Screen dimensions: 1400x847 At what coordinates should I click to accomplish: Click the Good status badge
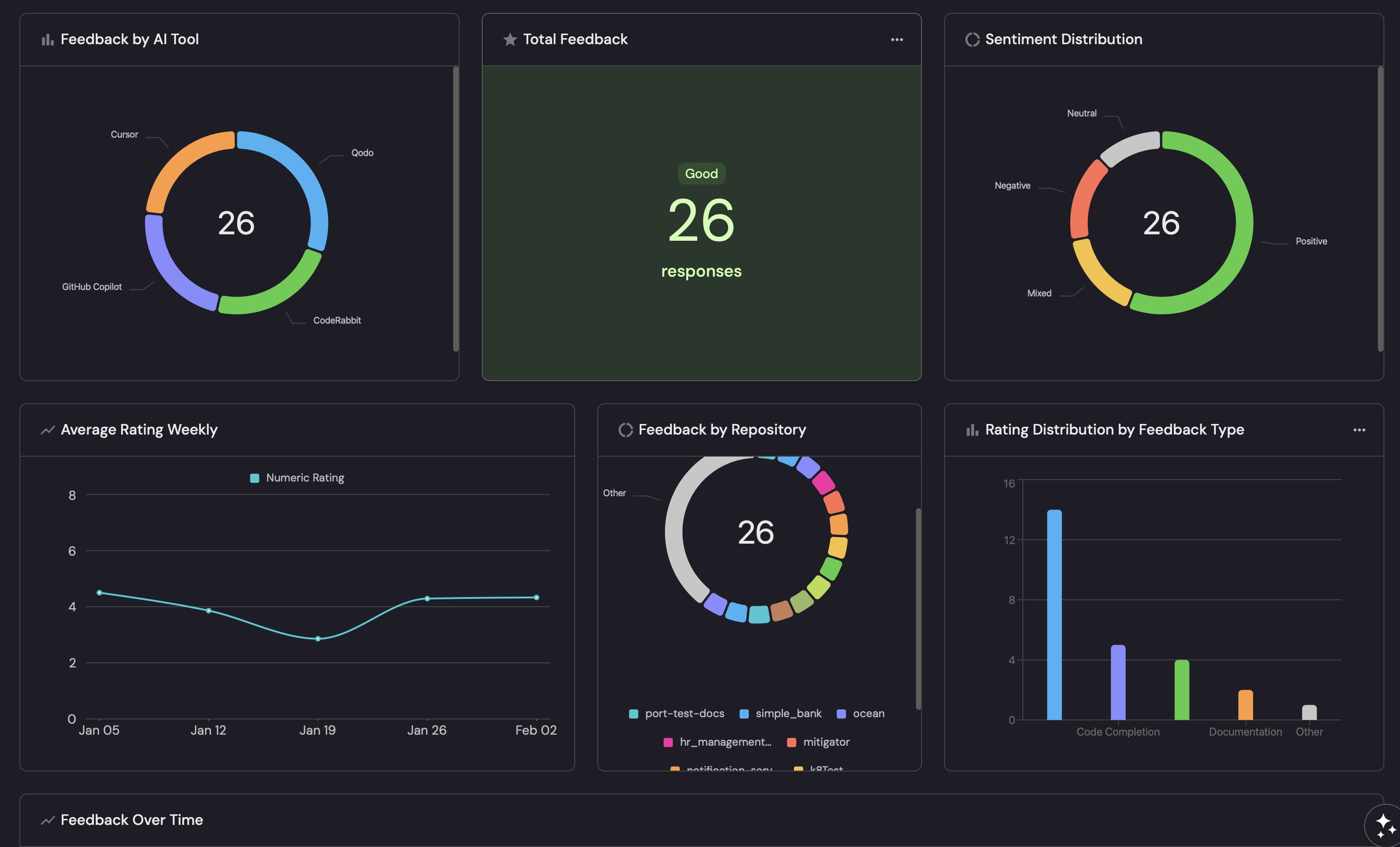tap(701, 174)
